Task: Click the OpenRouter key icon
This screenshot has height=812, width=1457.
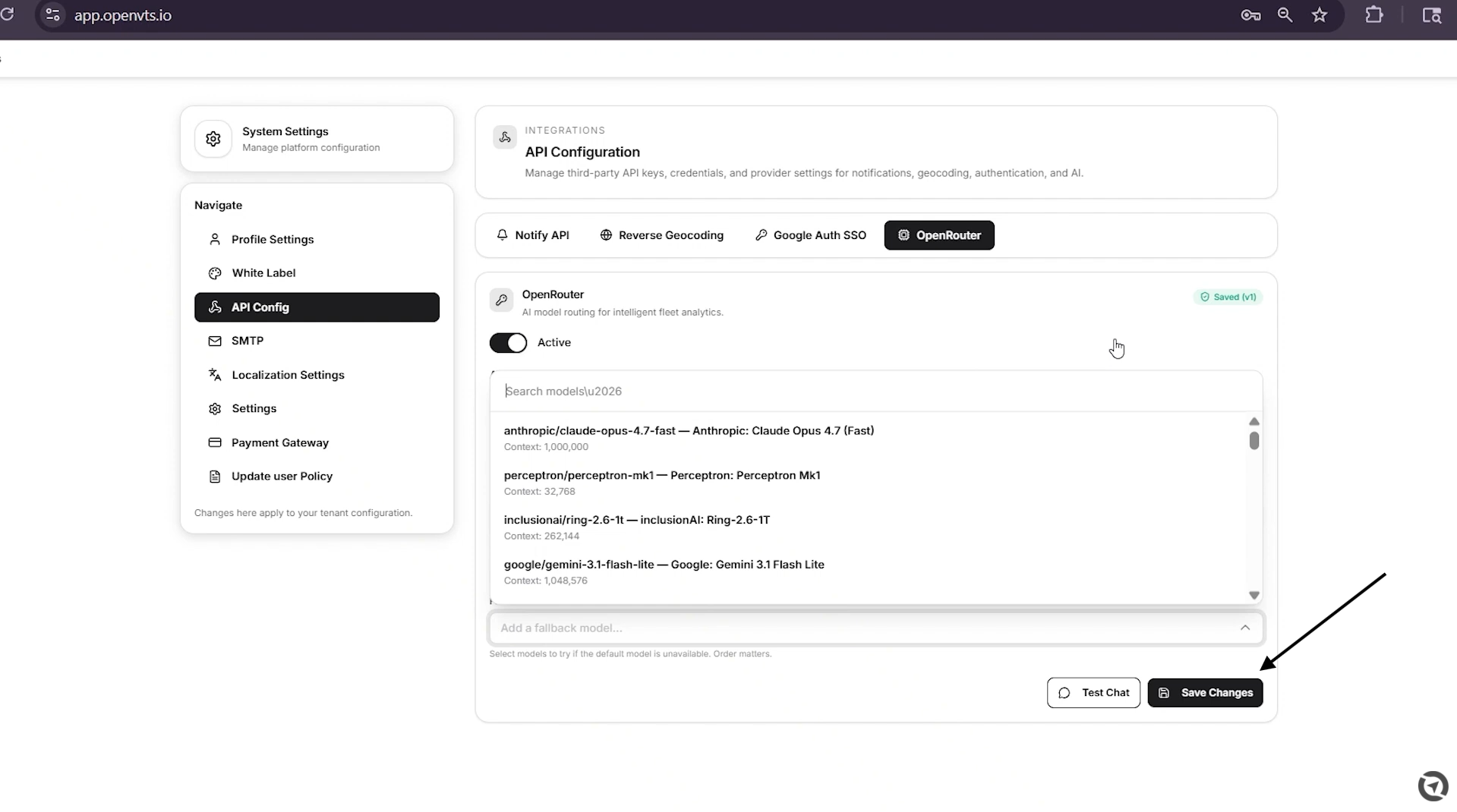Action: click(501, 301)
